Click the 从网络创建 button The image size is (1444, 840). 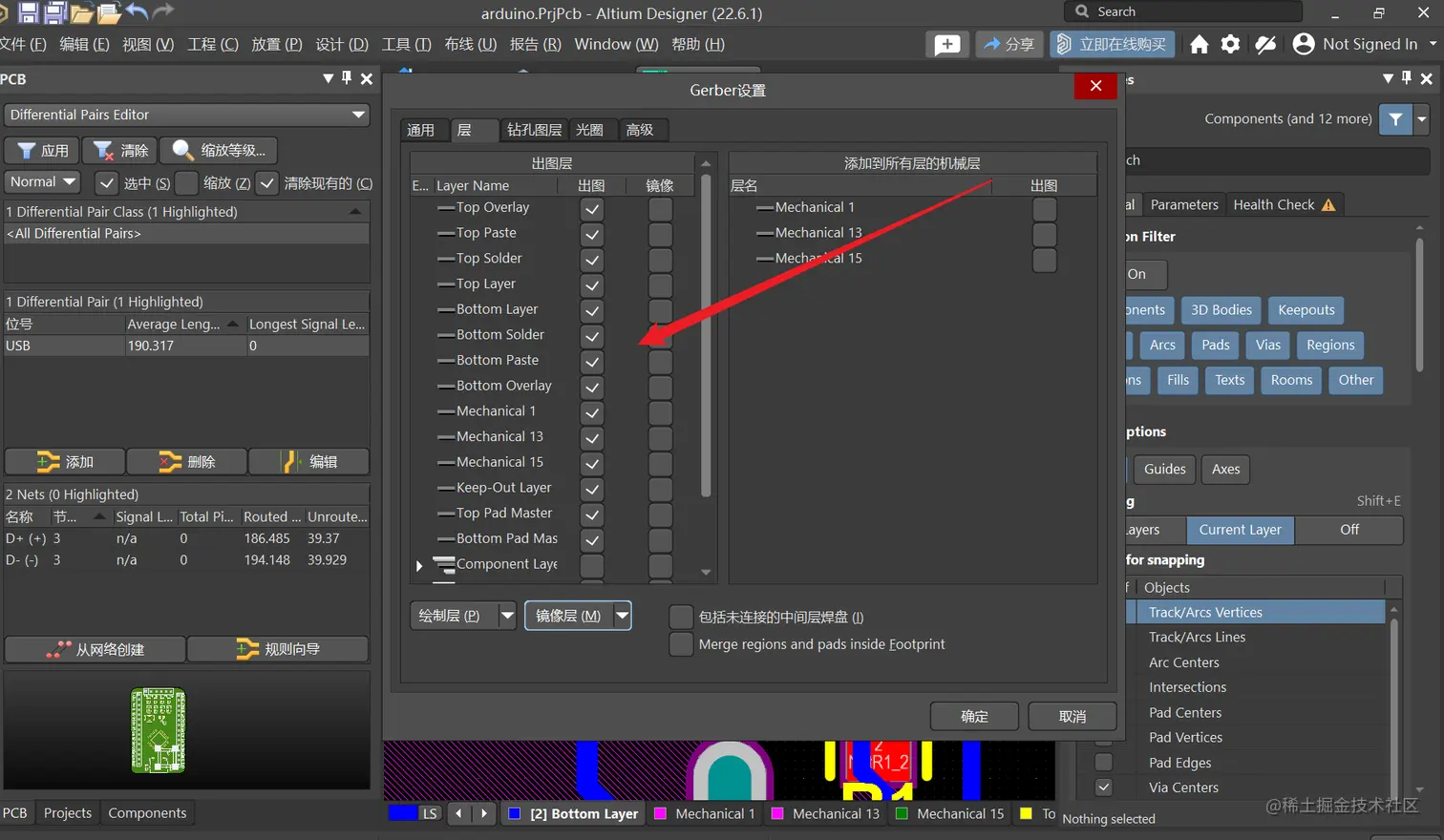click(x=95, y=649)
